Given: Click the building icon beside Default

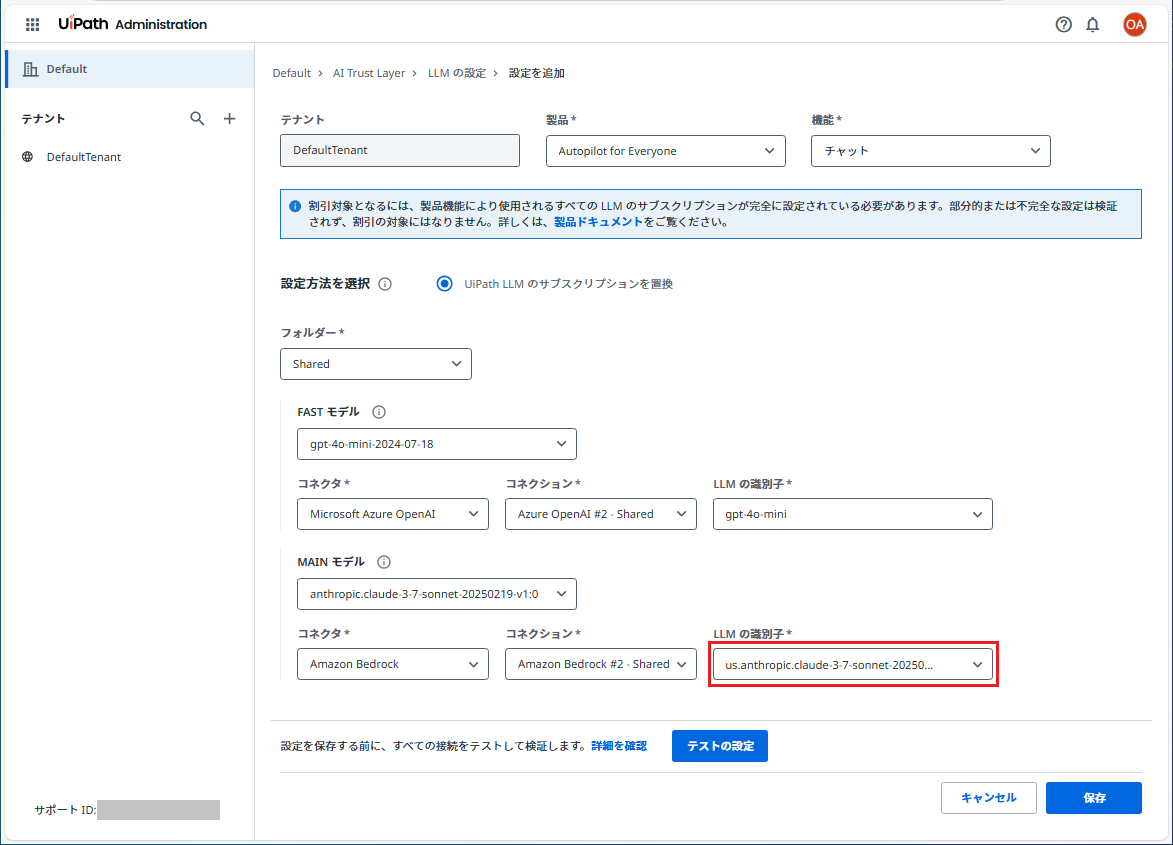Looking at the screenshot, I should pos(30,70).
